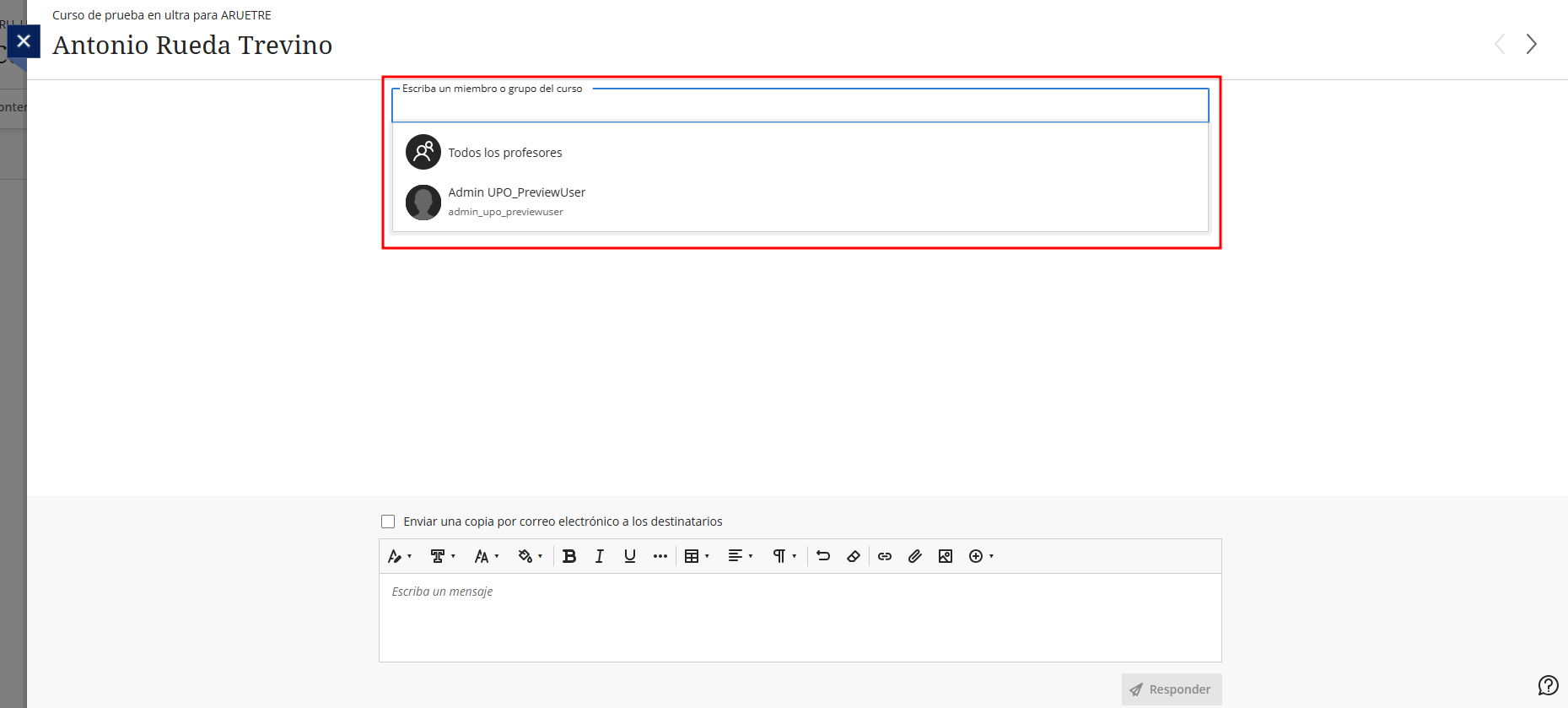Click the Responder button
Image resolution: width=1568 pixels, height=708 pixels.
(x=1171, y=689)
